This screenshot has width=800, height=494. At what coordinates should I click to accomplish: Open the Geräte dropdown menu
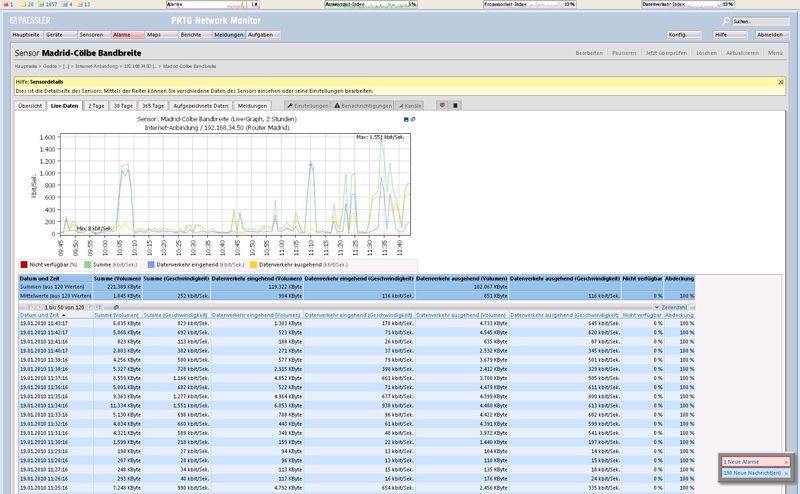58,34
